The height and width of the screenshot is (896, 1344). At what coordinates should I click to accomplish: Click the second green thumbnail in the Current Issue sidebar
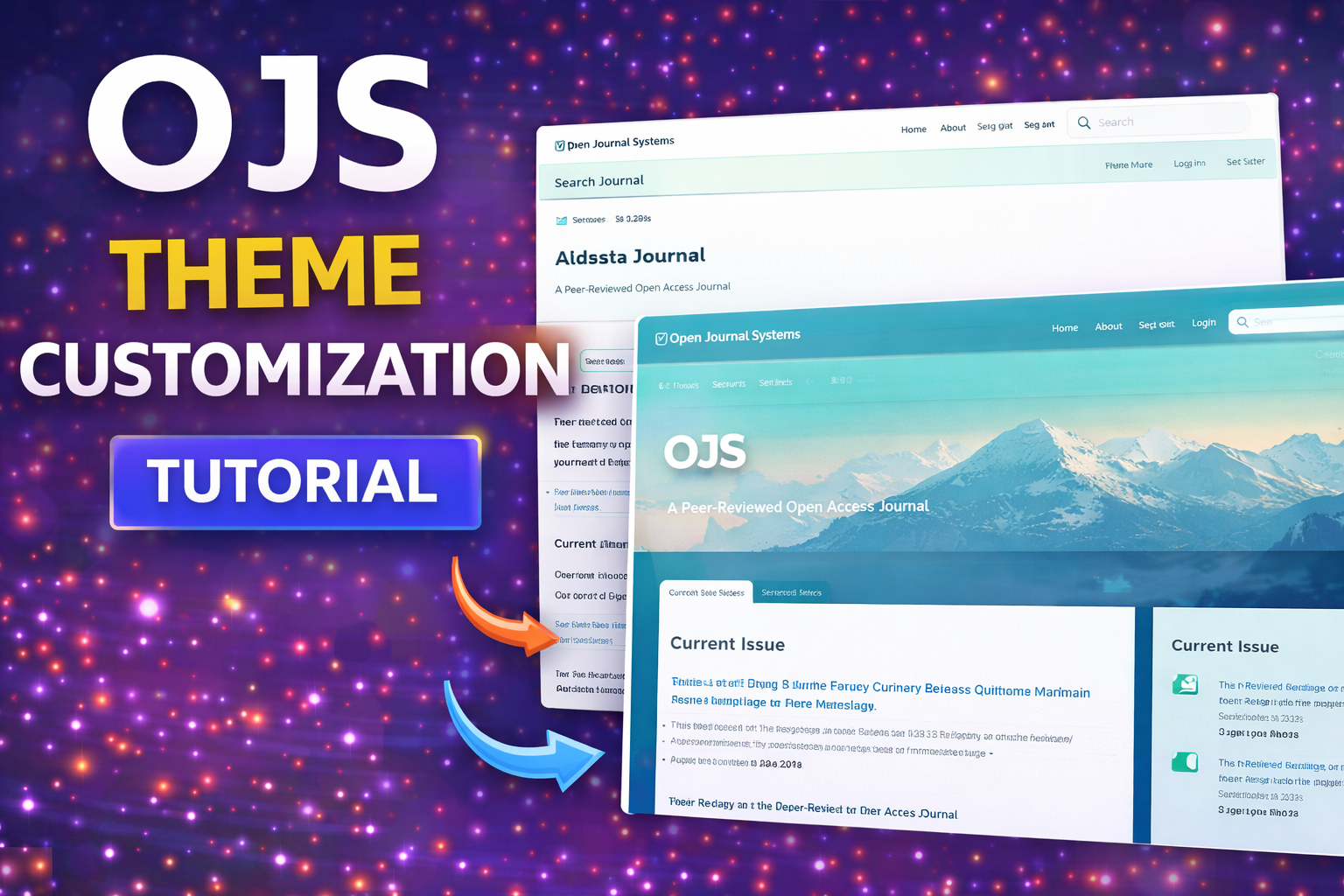coord(1186,762)
